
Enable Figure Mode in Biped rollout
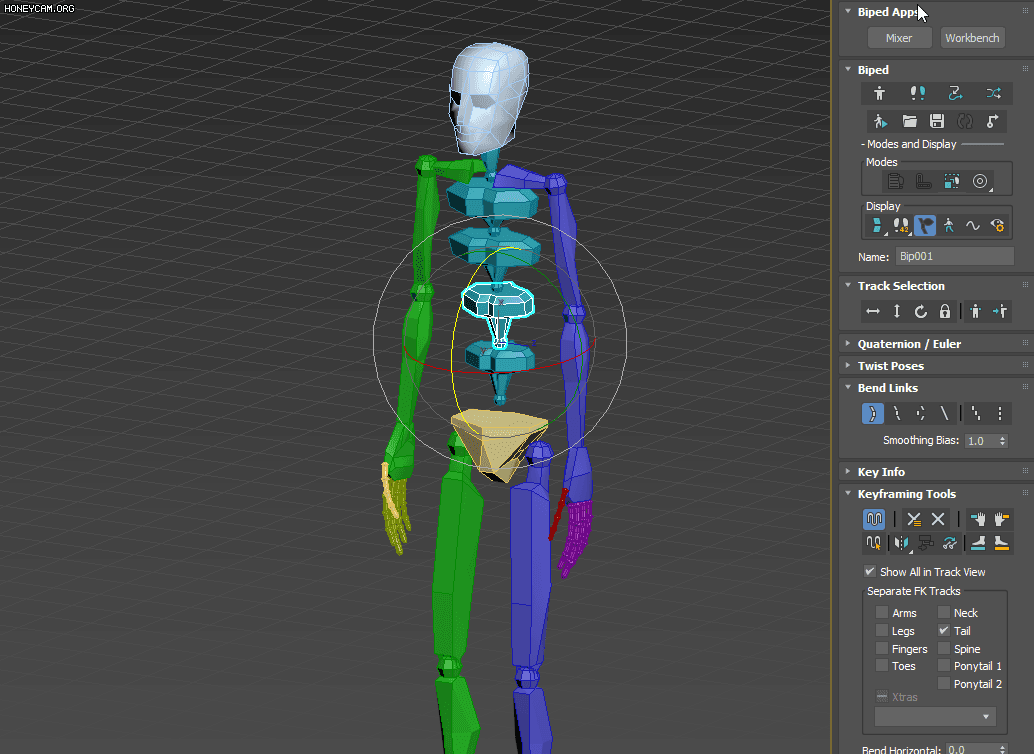tap(879, 93)
